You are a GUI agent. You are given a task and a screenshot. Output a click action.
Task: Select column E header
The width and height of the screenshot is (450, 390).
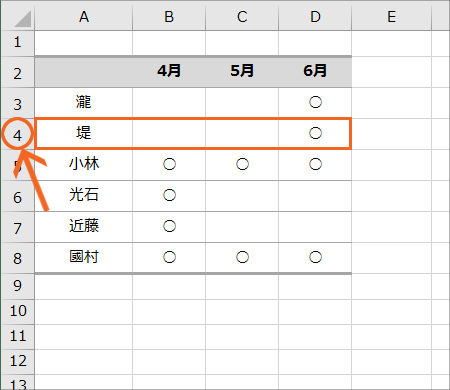point(391,17)
